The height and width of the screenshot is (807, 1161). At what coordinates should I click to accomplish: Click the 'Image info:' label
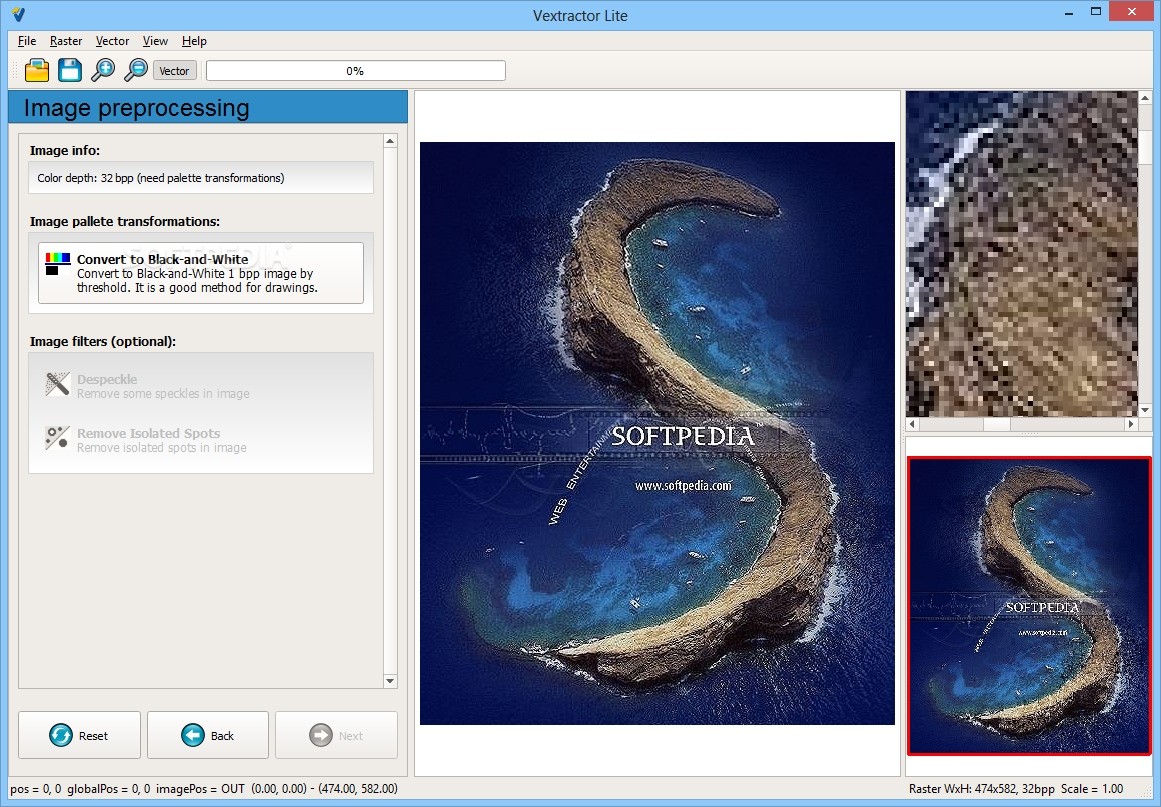(x=64, y=150)
